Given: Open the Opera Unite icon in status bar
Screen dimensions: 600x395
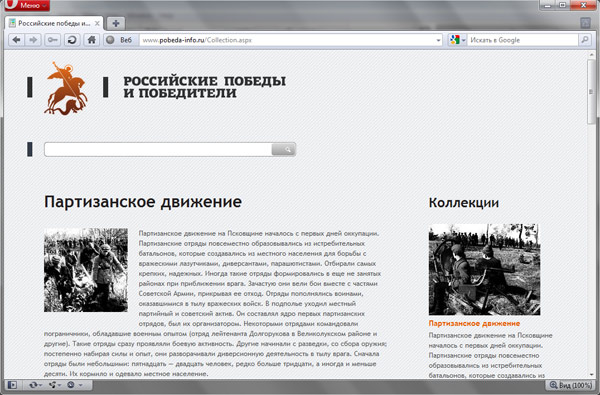Looking at the screenshot, I should (x=54, y=385).
